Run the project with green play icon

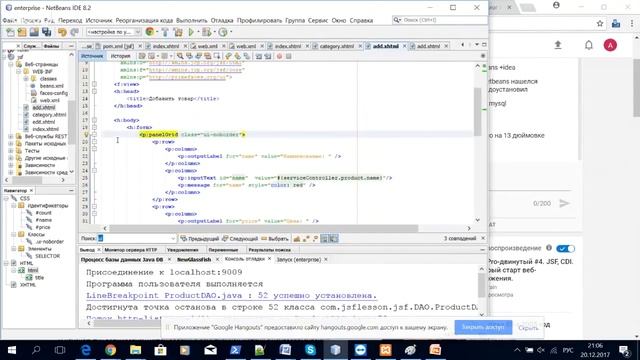(191, 32)
